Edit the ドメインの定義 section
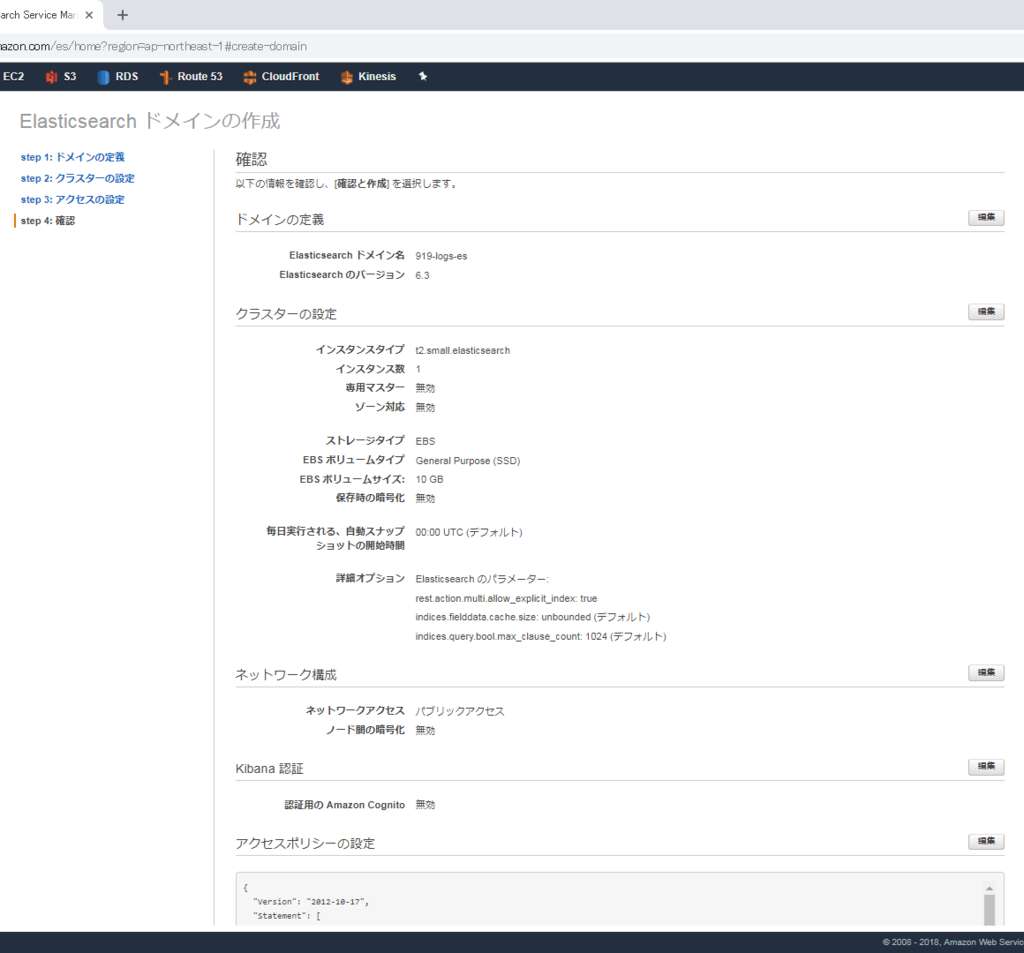 tap(986, 218)
